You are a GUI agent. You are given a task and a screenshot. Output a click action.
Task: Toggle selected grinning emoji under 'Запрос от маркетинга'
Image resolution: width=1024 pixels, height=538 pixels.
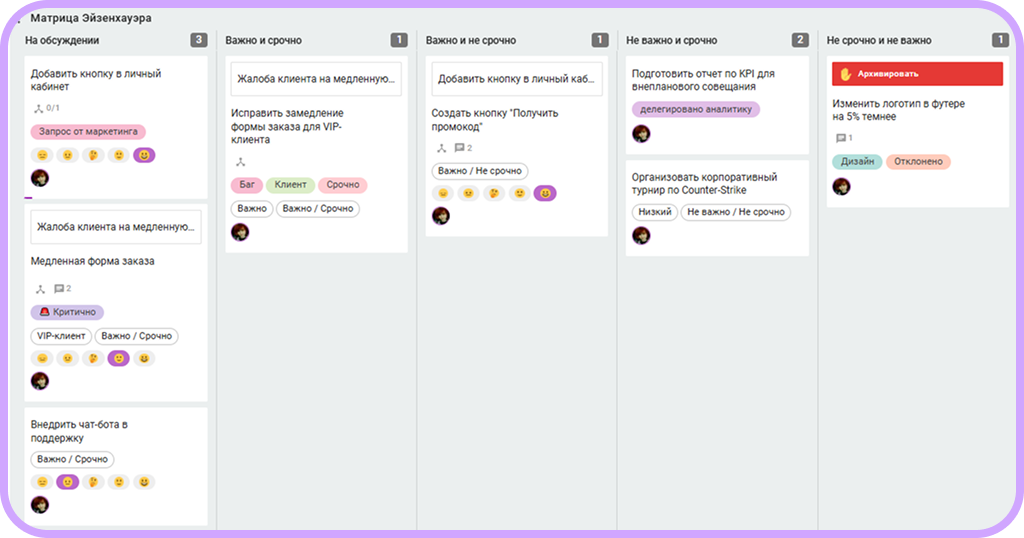tap(144, 155)
